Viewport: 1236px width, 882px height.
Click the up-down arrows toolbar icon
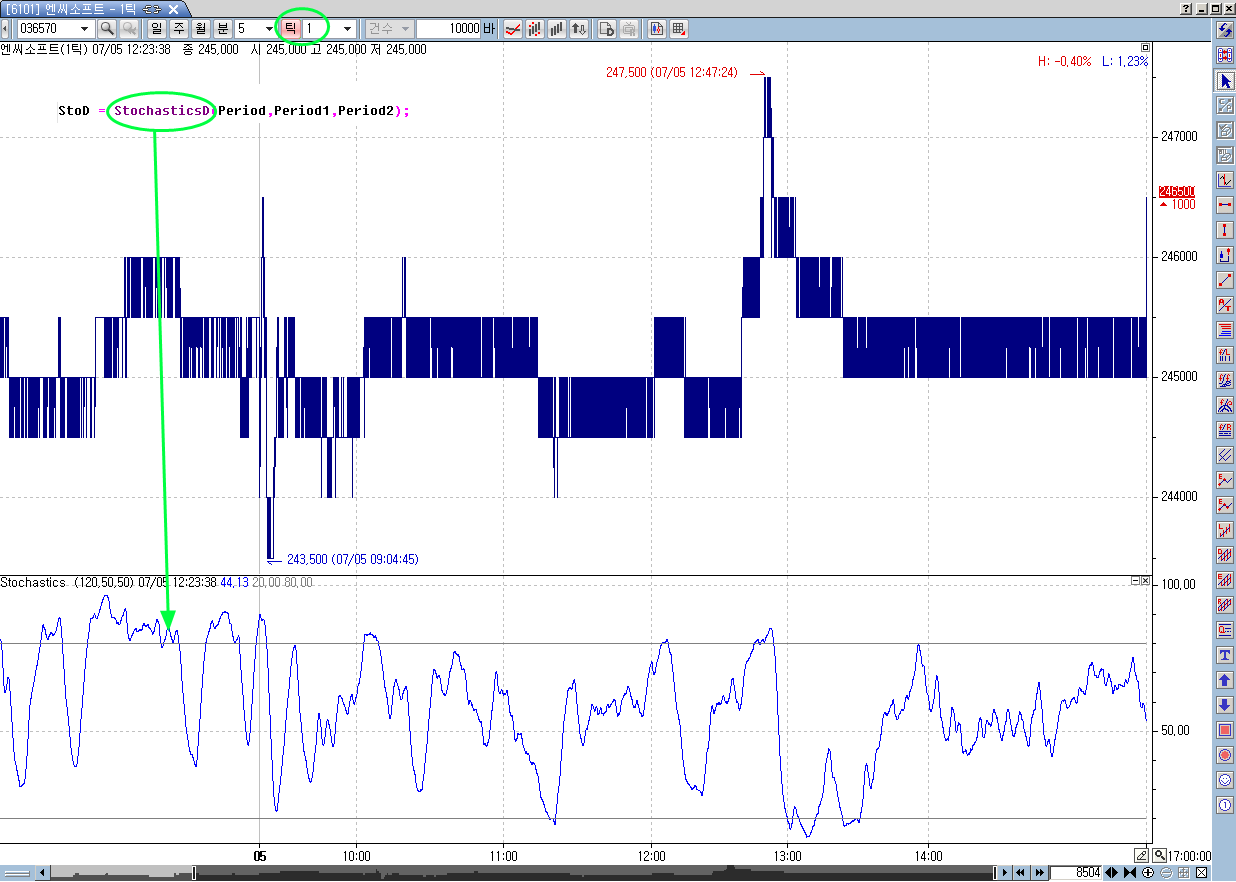point(579,29)
